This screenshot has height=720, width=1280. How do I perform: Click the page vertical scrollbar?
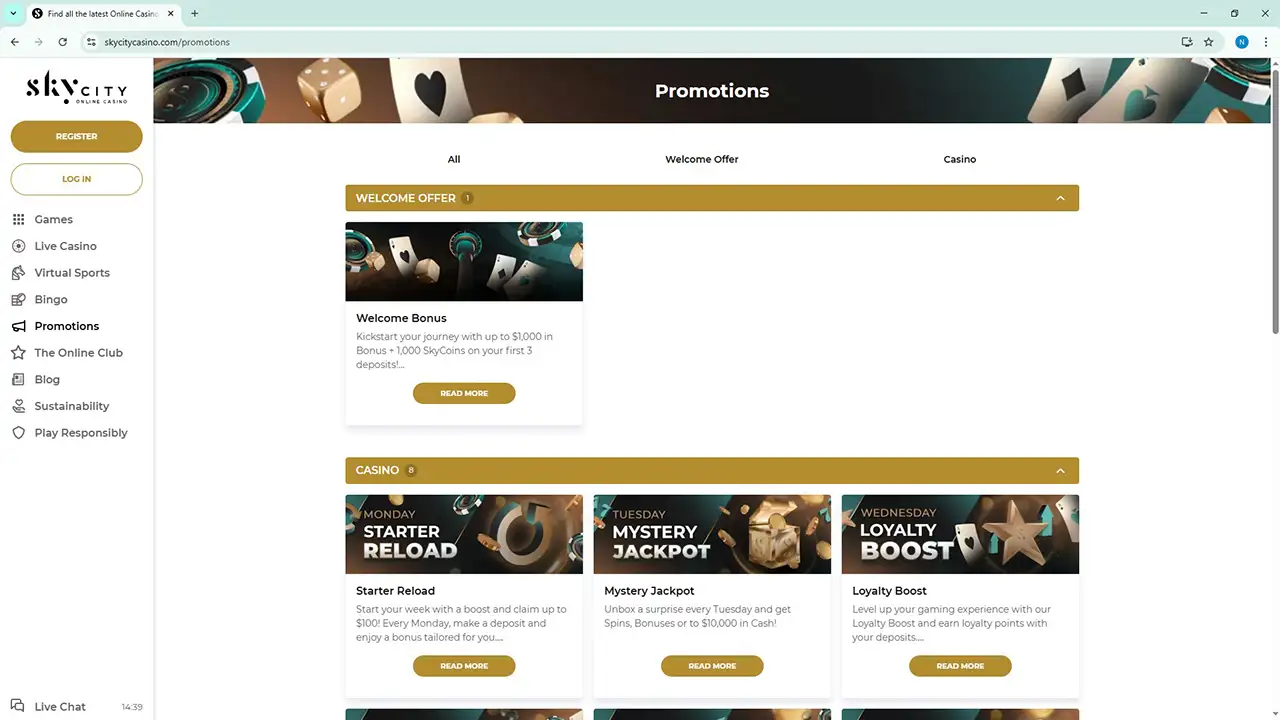[x=1274, y=200]
